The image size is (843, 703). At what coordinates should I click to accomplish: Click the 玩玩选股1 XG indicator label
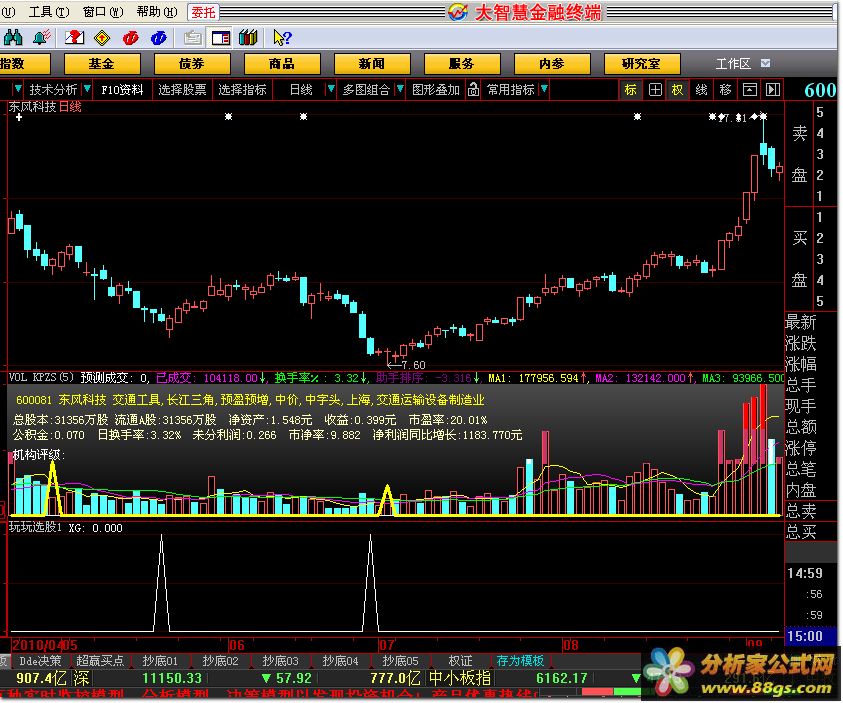click(x=66, y=528)
